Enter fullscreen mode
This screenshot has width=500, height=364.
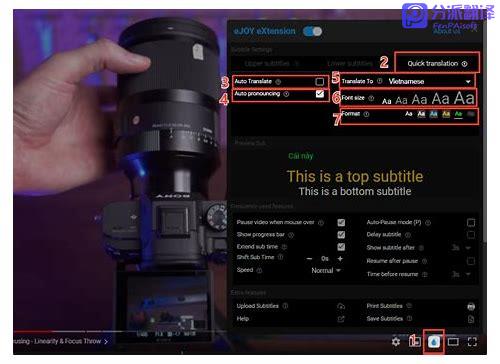point(472,342)
